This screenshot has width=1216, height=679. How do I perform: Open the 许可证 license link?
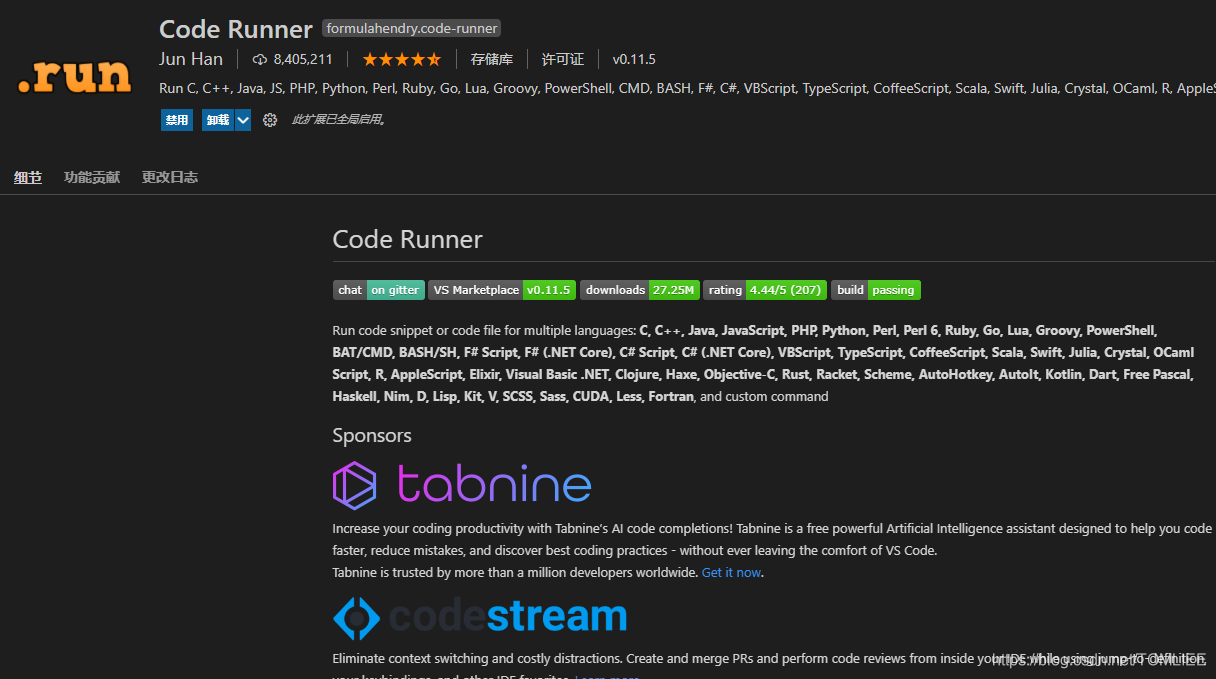(563, 59)
